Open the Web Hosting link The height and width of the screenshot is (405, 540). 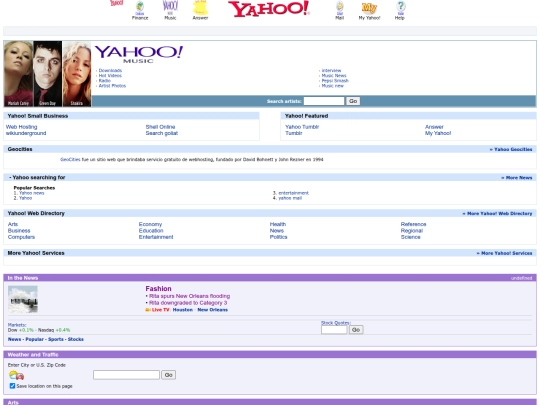pos(21,127)
